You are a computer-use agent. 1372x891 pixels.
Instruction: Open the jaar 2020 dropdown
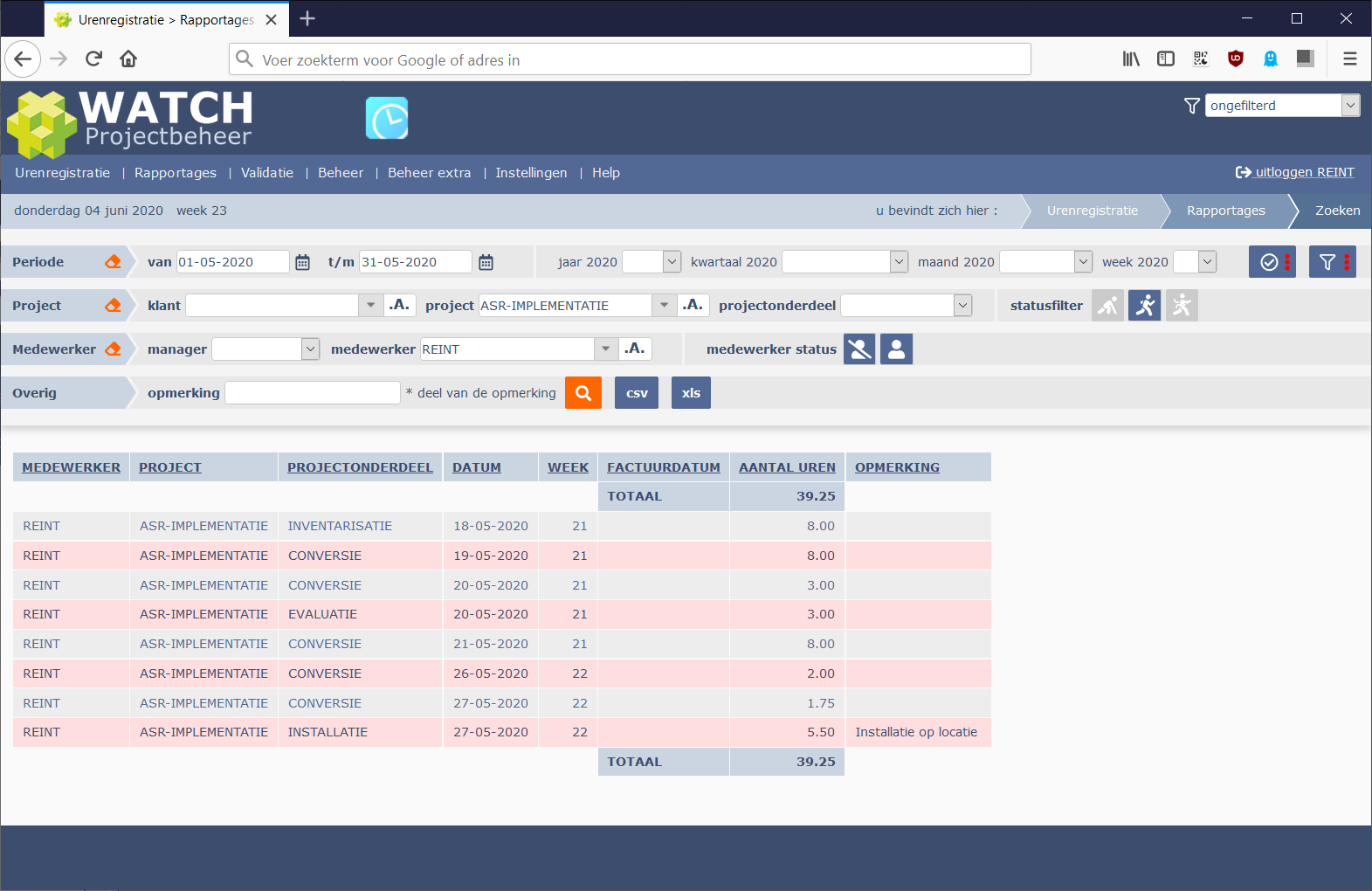652,261
